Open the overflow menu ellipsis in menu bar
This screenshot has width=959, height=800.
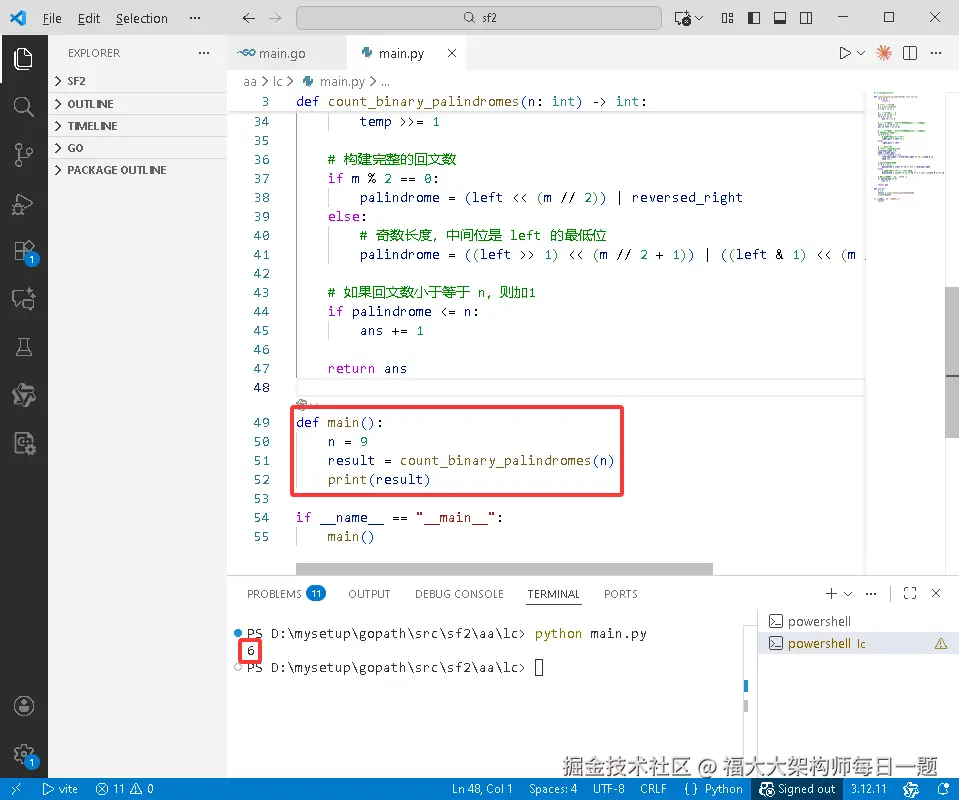point(194,18)
